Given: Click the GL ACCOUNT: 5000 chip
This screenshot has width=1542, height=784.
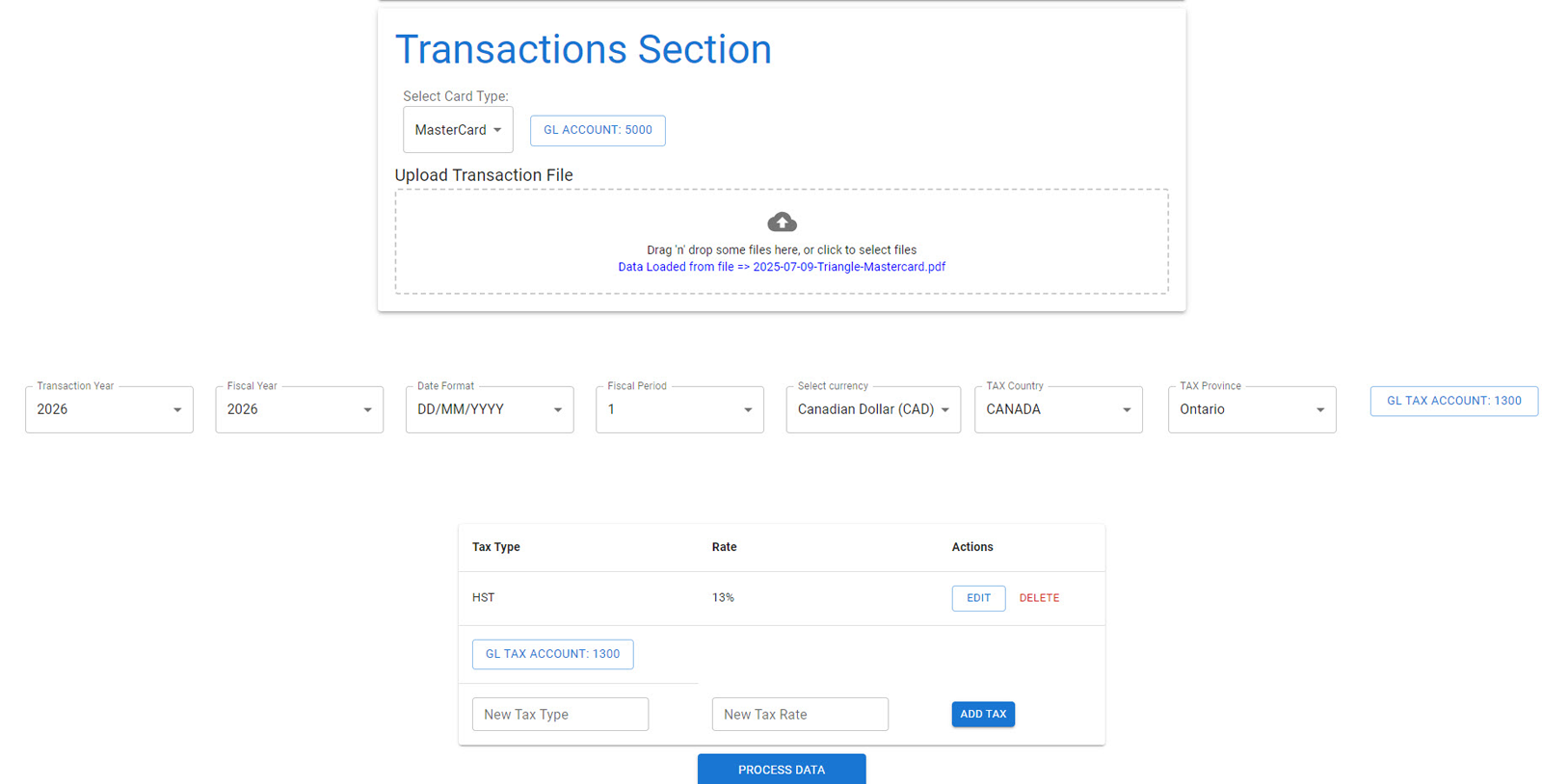Looking at the screenshot, I should [x=598, y=130].
